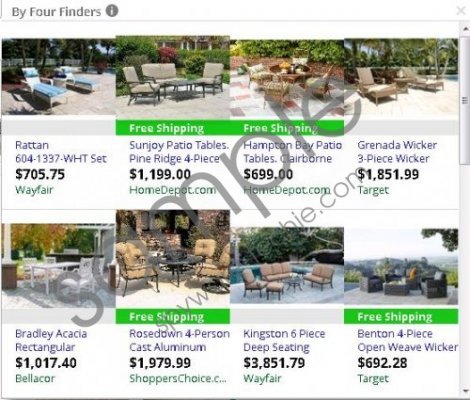Click the ShoppersChoice seller link
This screenshot has height=400, width=470.
[x=178, y=378]
